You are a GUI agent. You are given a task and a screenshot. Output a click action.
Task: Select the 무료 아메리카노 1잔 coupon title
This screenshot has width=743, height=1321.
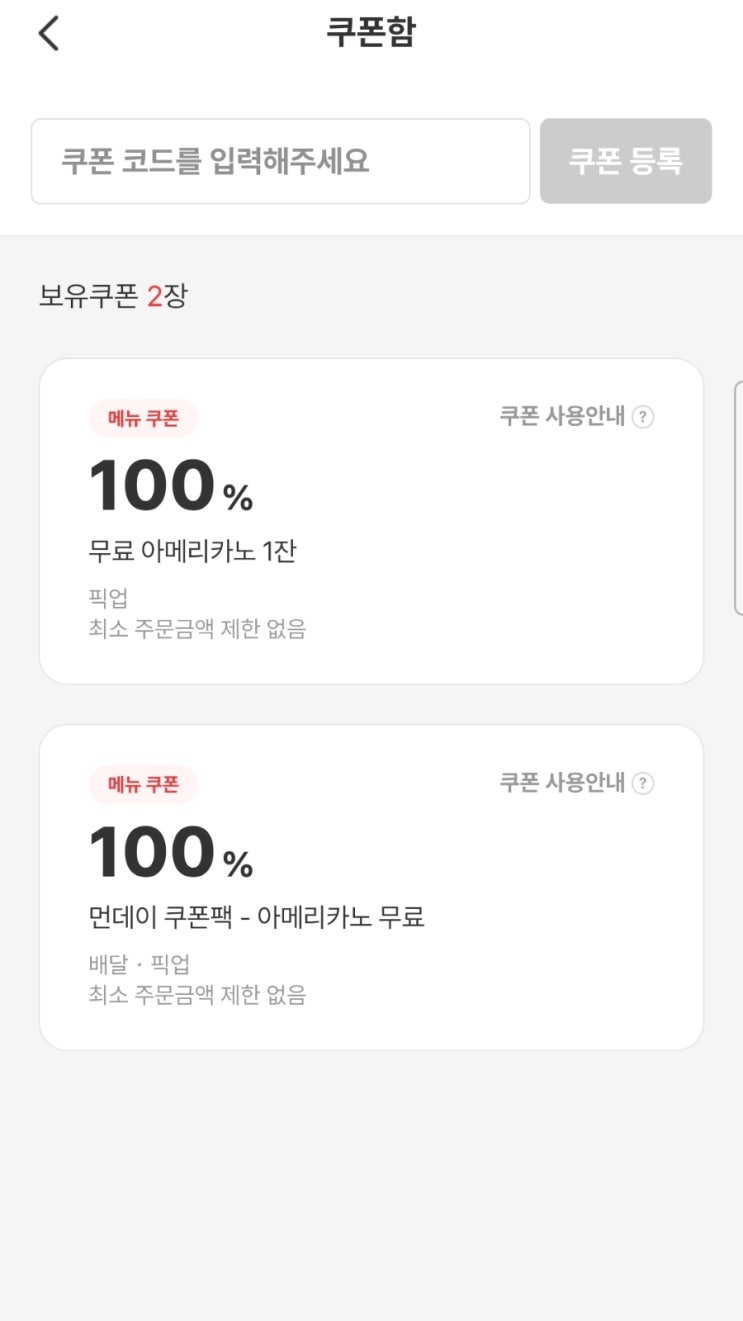(192, 551)
